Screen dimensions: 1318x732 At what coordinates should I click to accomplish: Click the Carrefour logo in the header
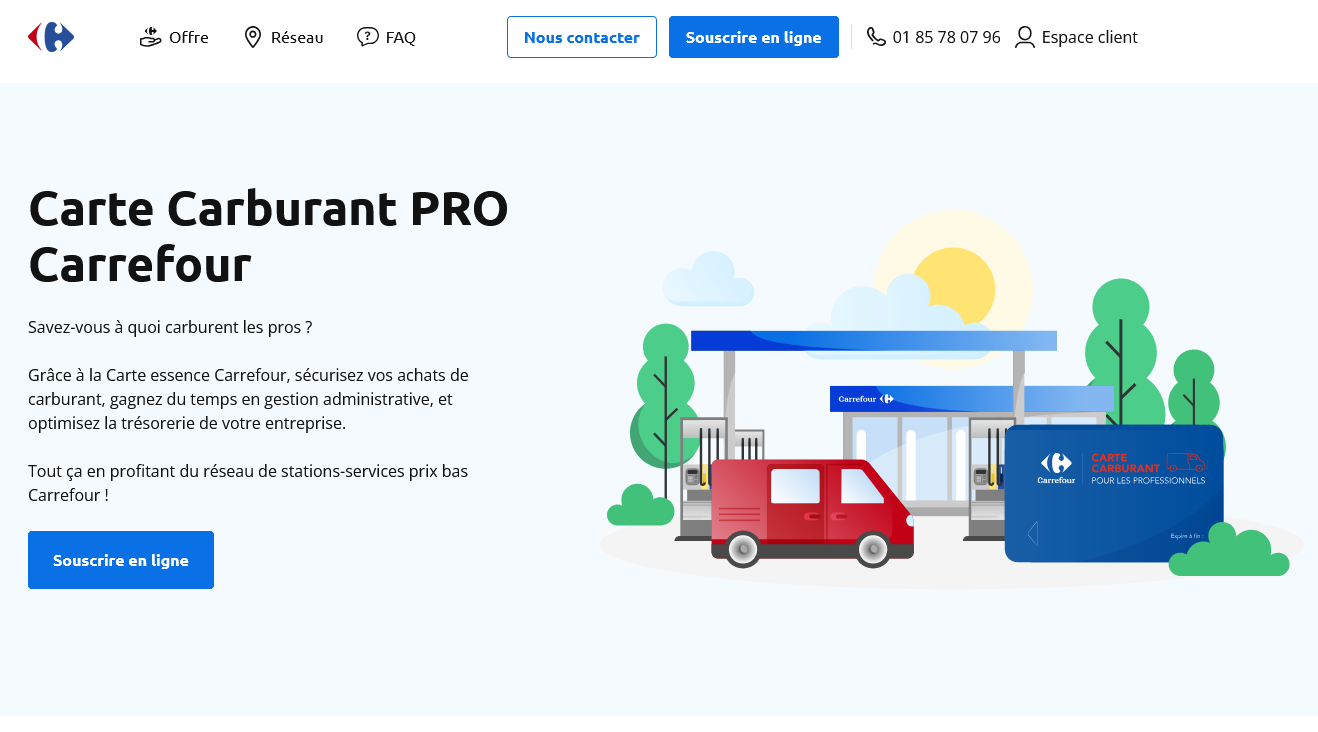point(51,37)
